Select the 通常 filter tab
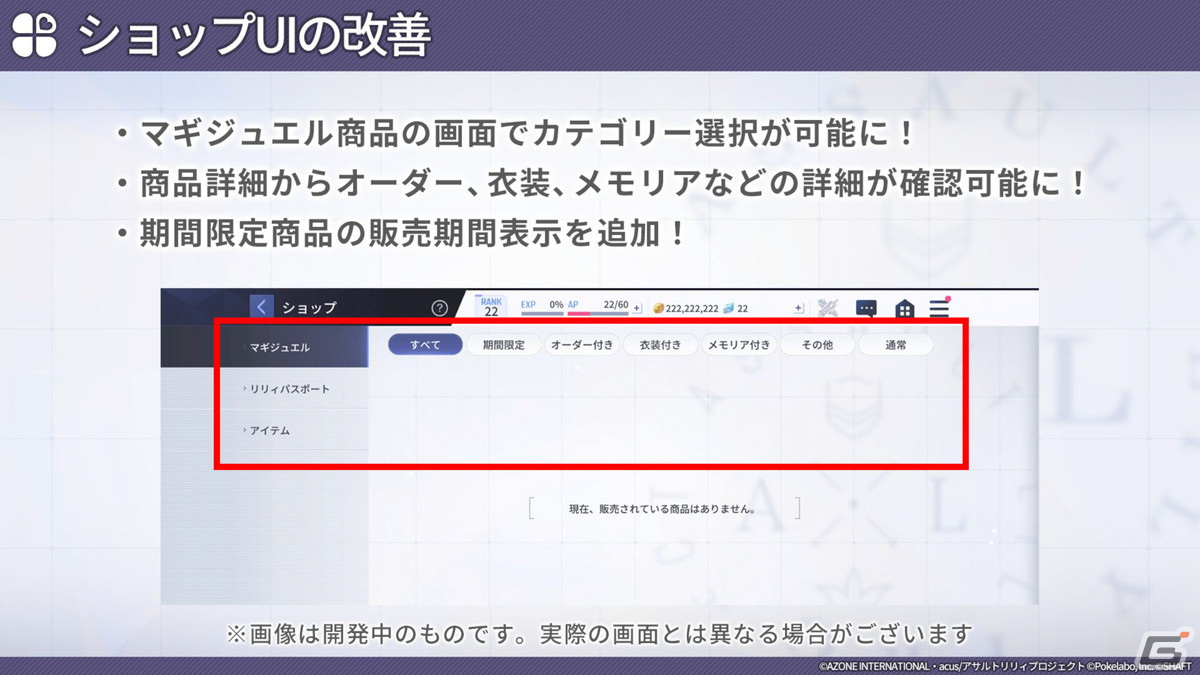The width and height of the screenshot is (1200, 675). [896, 344]
